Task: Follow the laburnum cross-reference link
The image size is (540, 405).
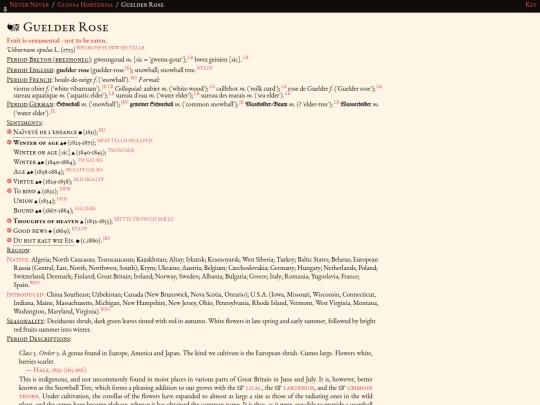Action: 299,388
